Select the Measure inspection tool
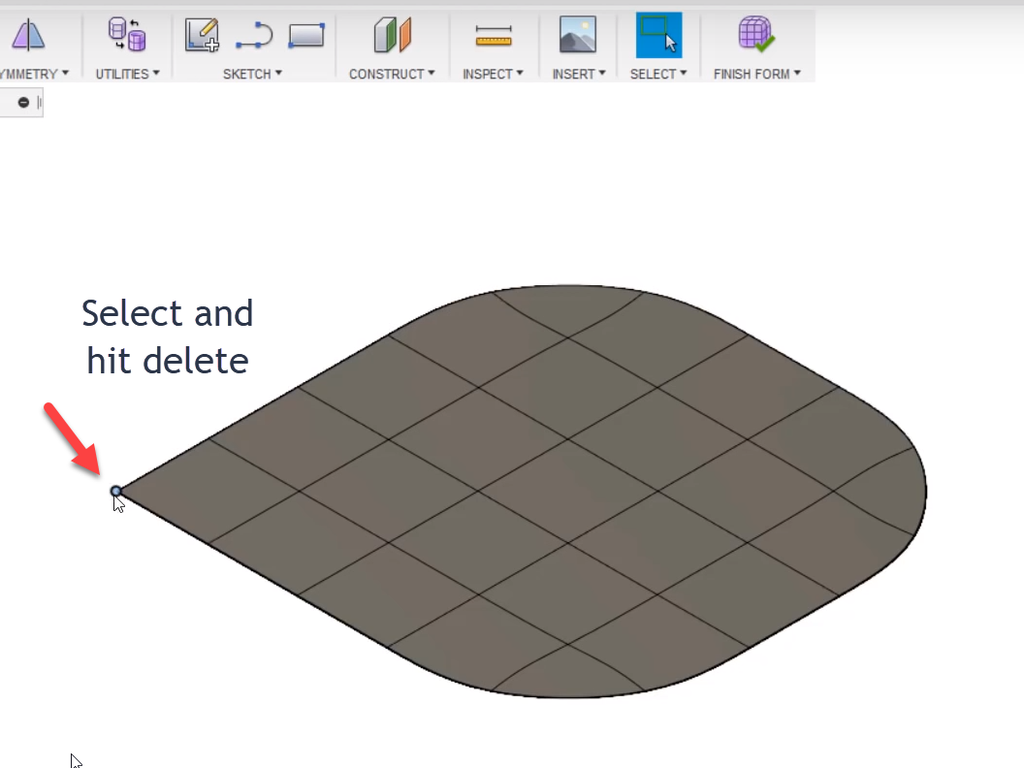Screen dimensions: 1024x768 (493, 34)
